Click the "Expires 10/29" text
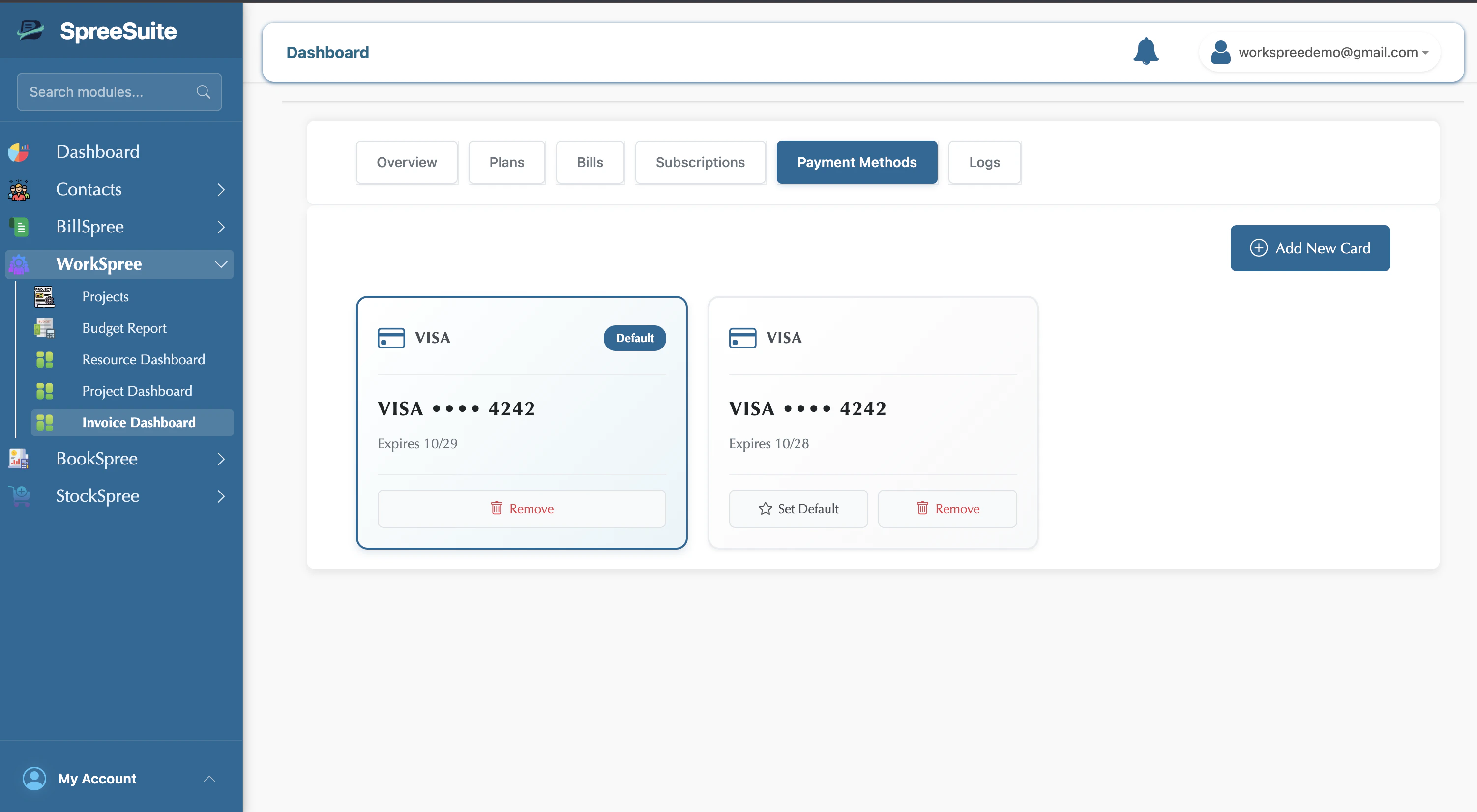The width and height of the screenshot is (1477, 812). click(417, 443)
